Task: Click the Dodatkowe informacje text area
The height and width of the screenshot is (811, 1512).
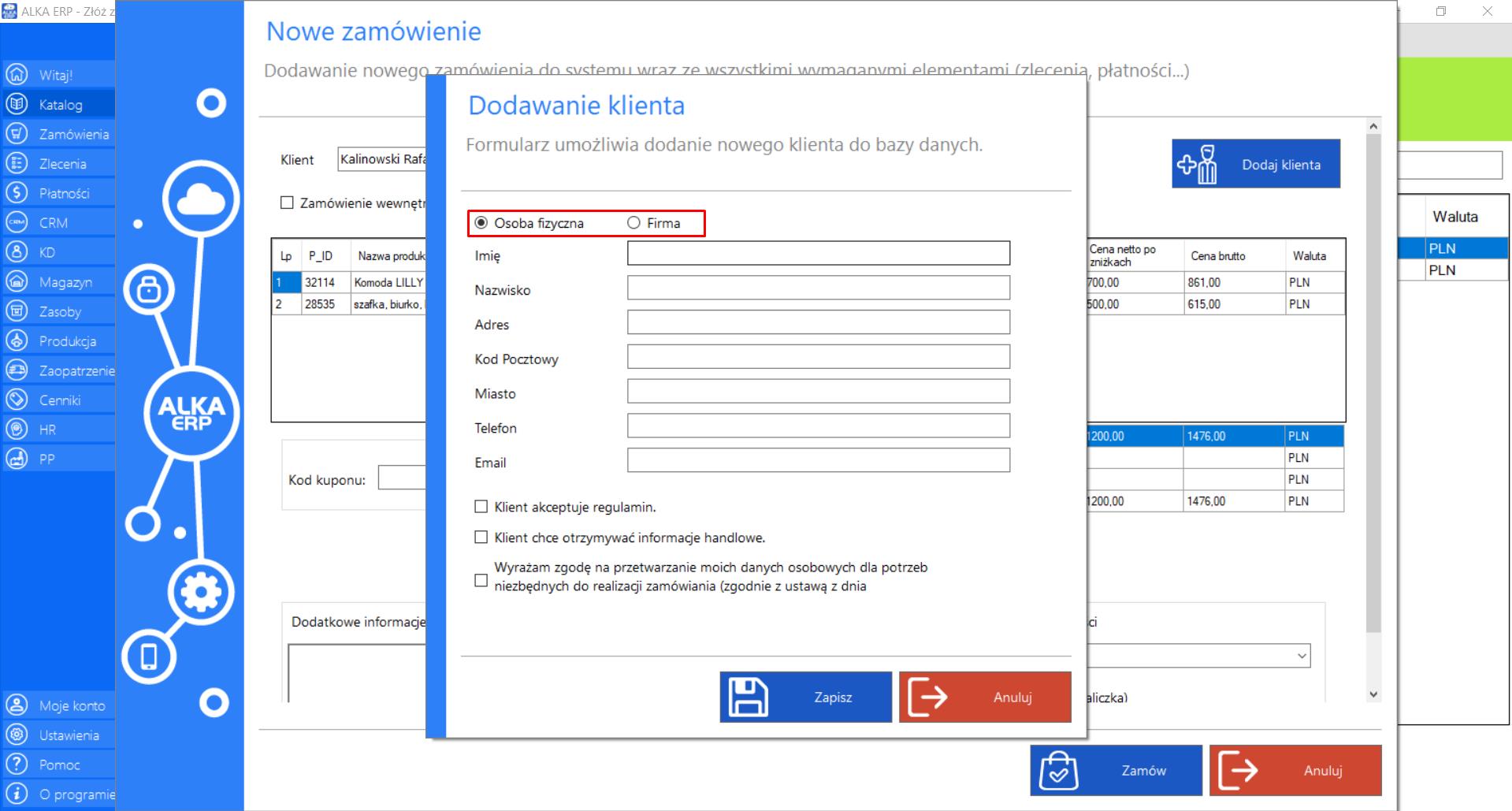Action: (x=357, y=673)
